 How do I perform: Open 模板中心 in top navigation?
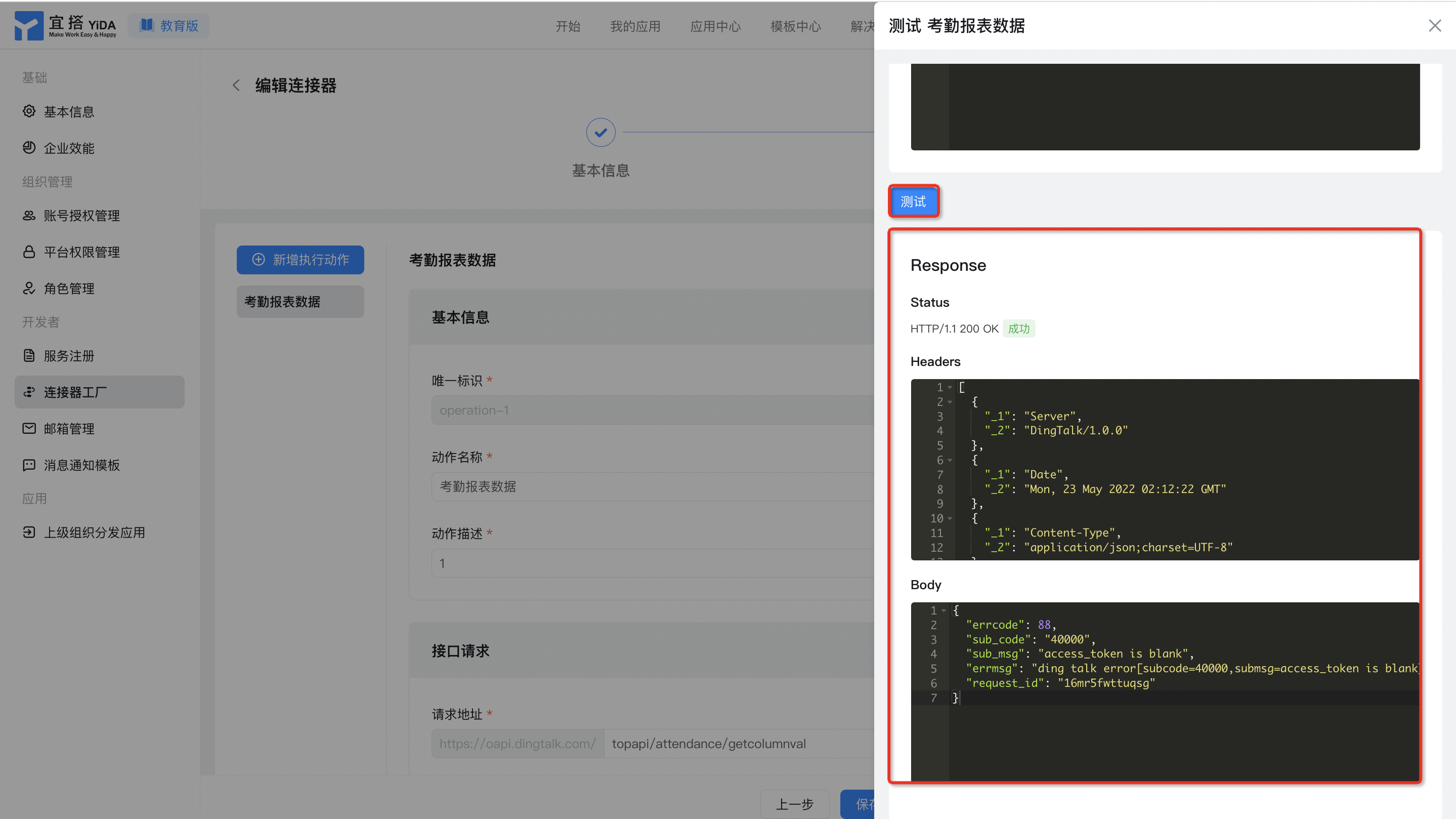point(795,26)
